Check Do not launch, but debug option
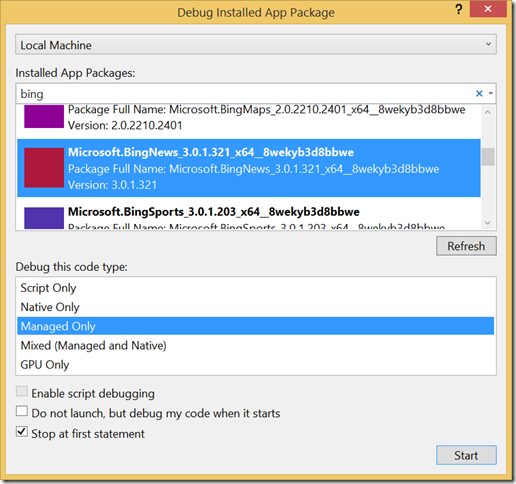Viewport: 516px width, 484px height. tap(22, 411)
